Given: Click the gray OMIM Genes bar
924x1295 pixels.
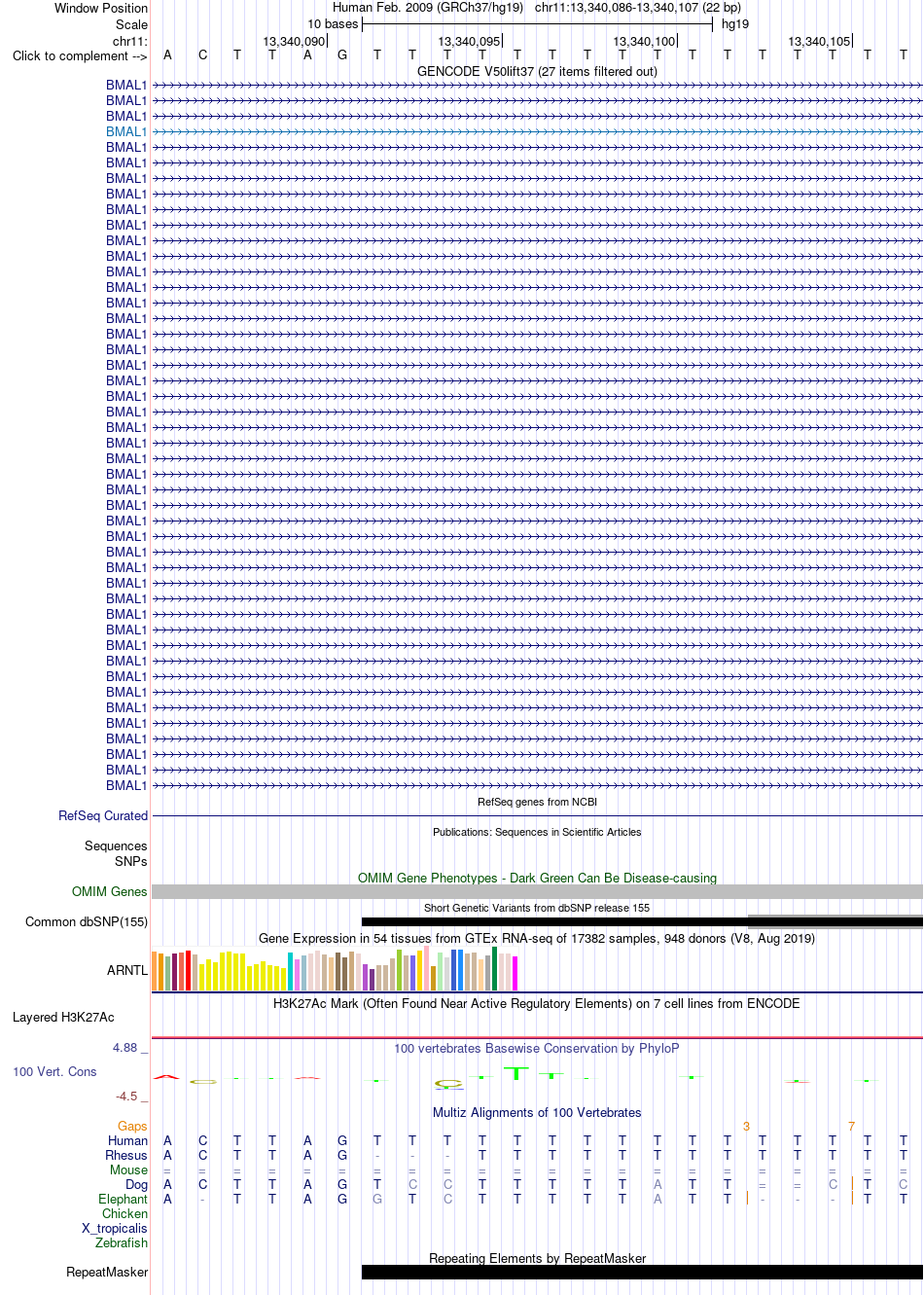Looking at the screenshot, I should pyautogui.click(x=537, y=891).
